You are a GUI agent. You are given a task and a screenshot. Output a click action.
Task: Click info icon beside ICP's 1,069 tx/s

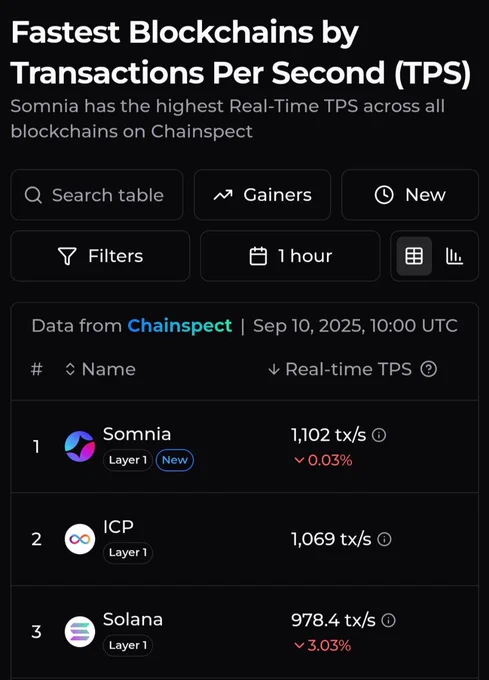tap(384, 539)
